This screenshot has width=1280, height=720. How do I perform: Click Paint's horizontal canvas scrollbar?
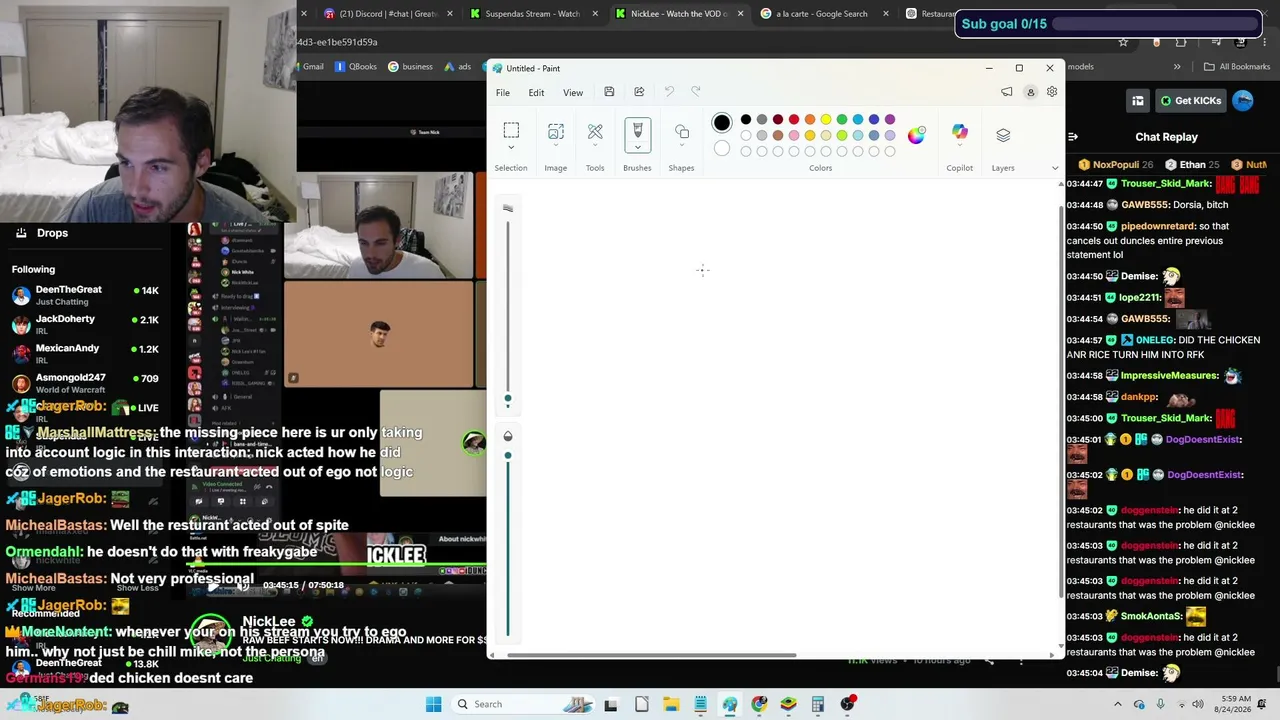651,656
